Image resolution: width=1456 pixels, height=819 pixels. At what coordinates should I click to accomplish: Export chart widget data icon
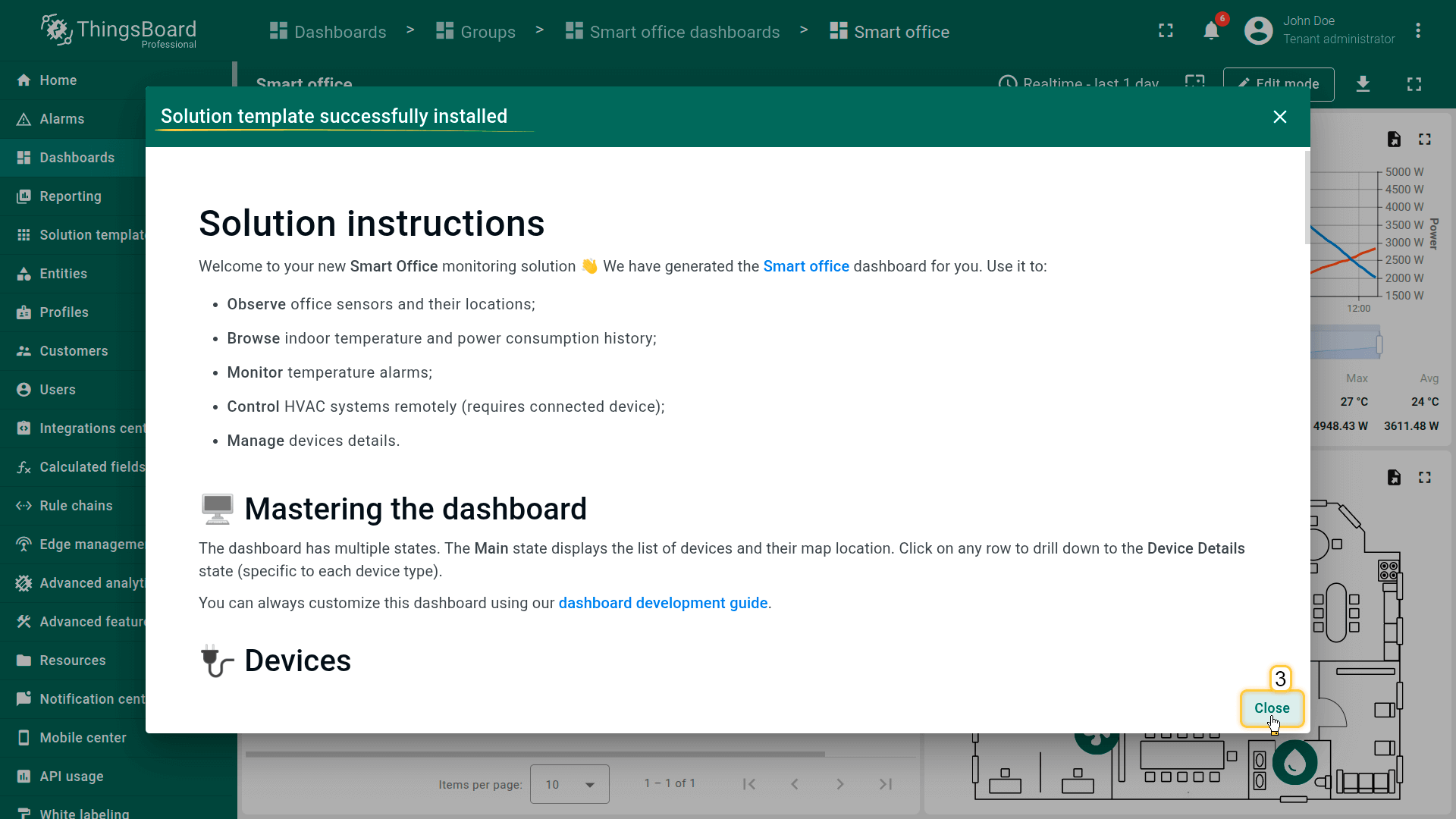[1394, 140]
